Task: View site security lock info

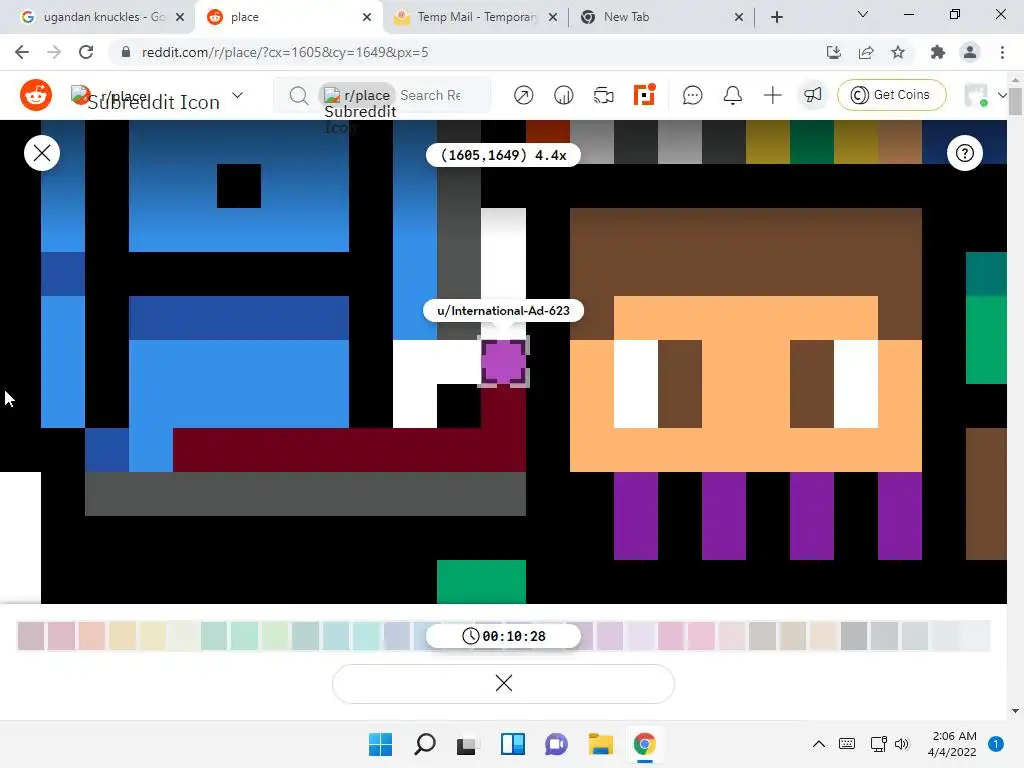Action: coord(125,52)
